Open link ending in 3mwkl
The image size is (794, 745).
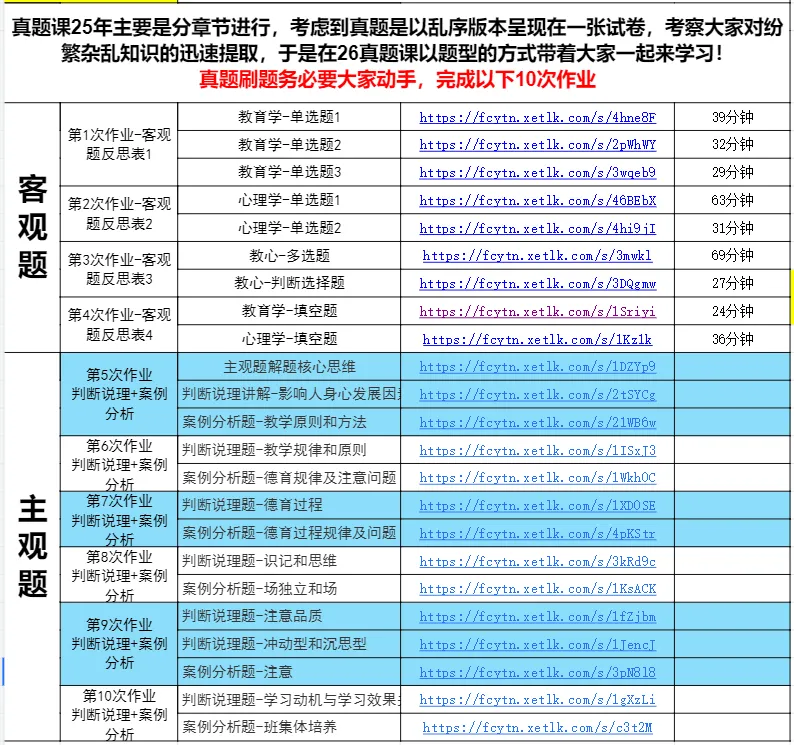coord(537,256)
